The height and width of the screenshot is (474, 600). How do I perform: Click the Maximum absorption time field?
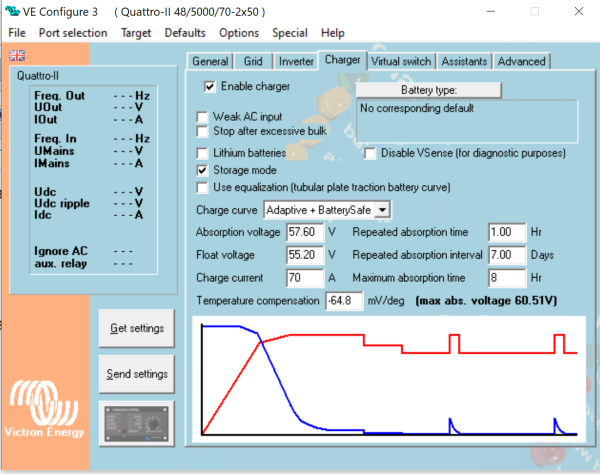click(x=507, y=278)
